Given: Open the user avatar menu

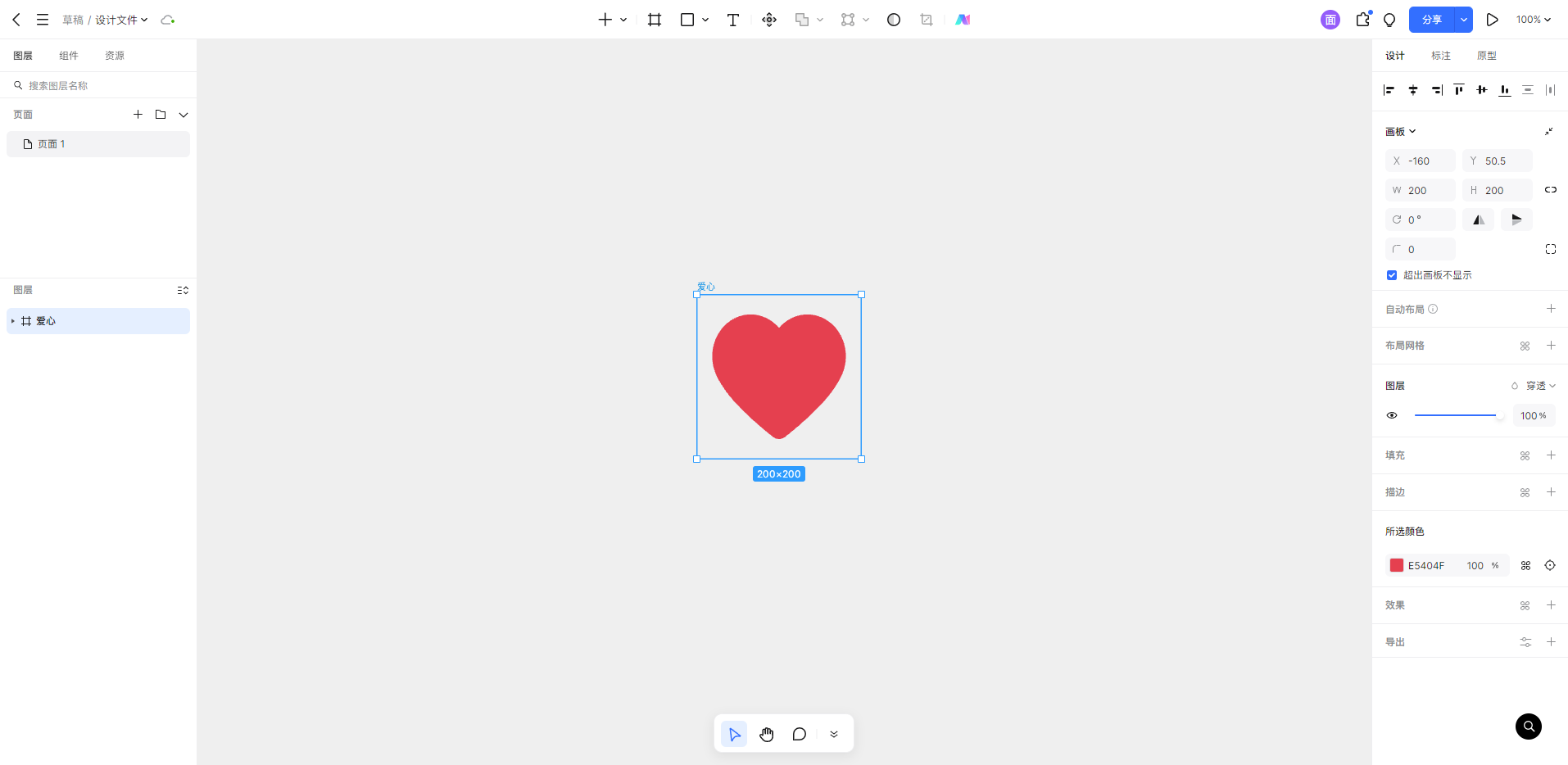Looking at the screenshot, I should tap(1330, 20).
